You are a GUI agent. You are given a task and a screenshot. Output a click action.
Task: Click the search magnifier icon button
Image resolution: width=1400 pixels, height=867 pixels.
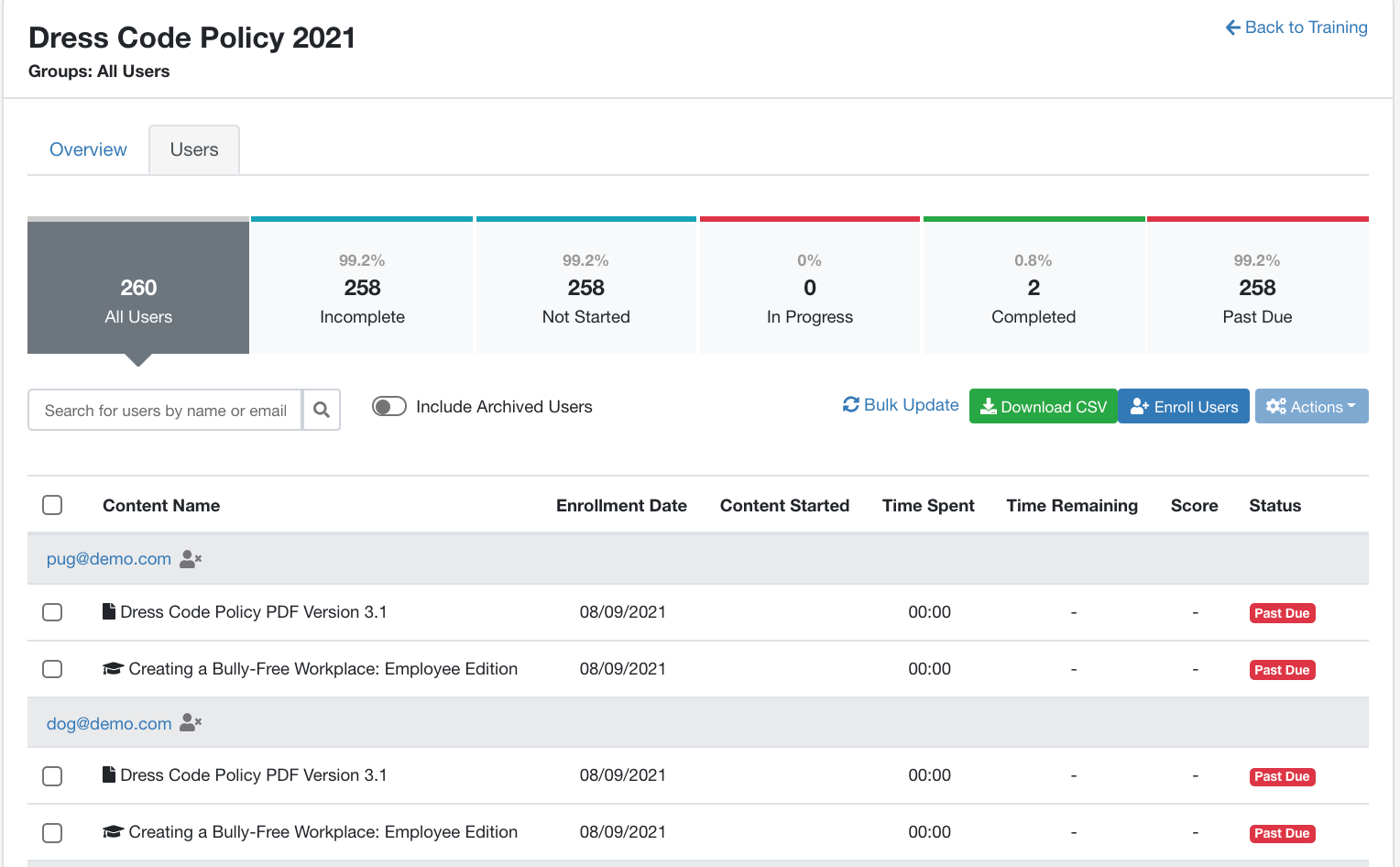tap(322, 410)
